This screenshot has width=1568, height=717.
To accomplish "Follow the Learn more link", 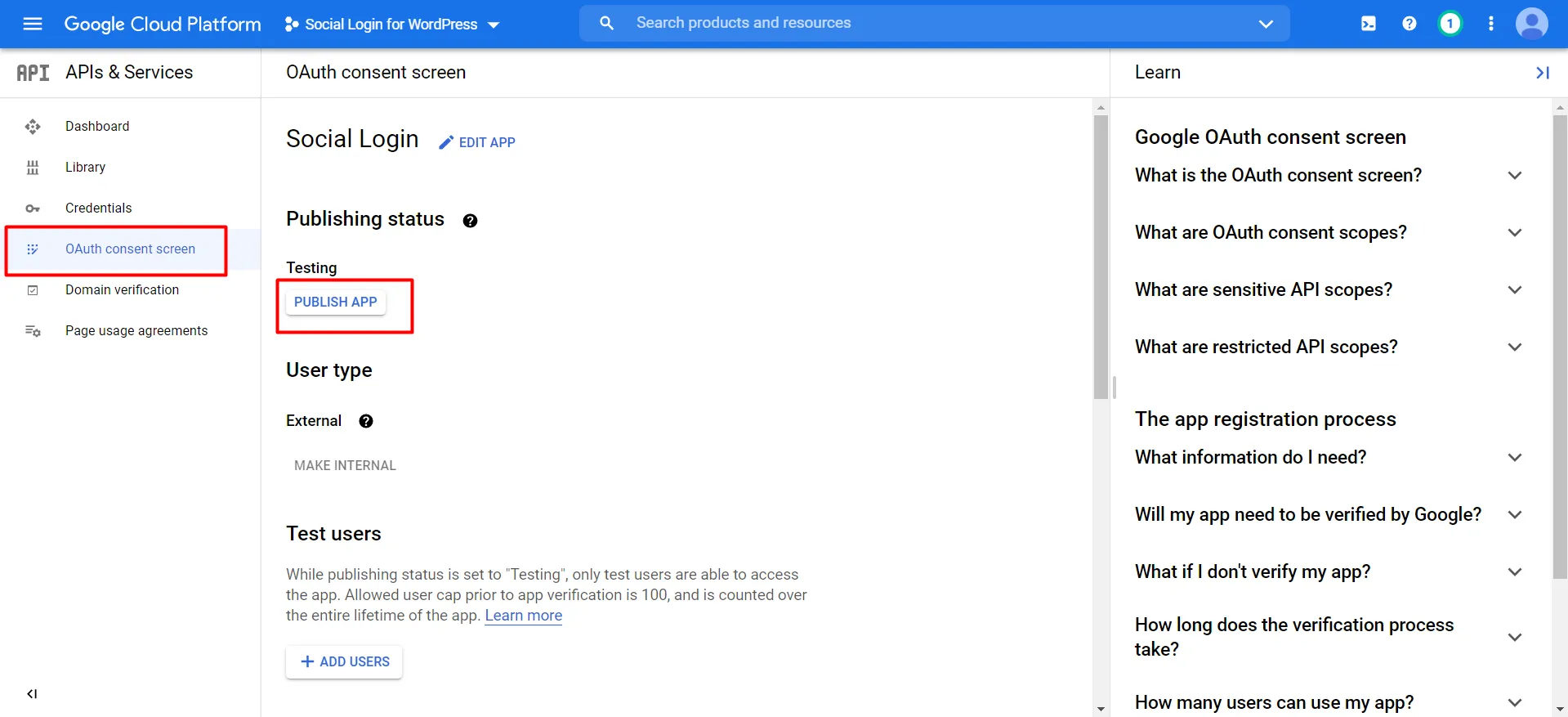I will [x=524, y=616].
